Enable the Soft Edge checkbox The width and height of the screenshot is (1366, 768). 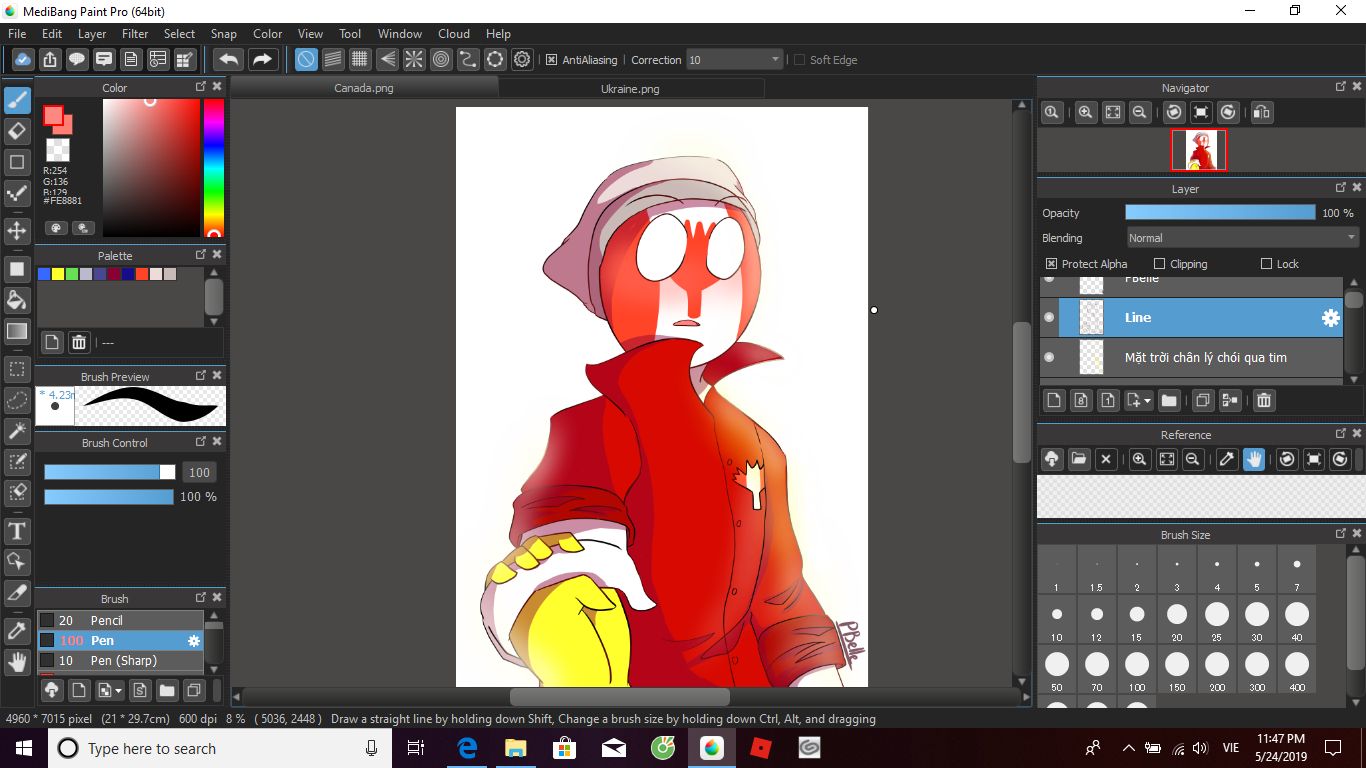click(799, 60)
